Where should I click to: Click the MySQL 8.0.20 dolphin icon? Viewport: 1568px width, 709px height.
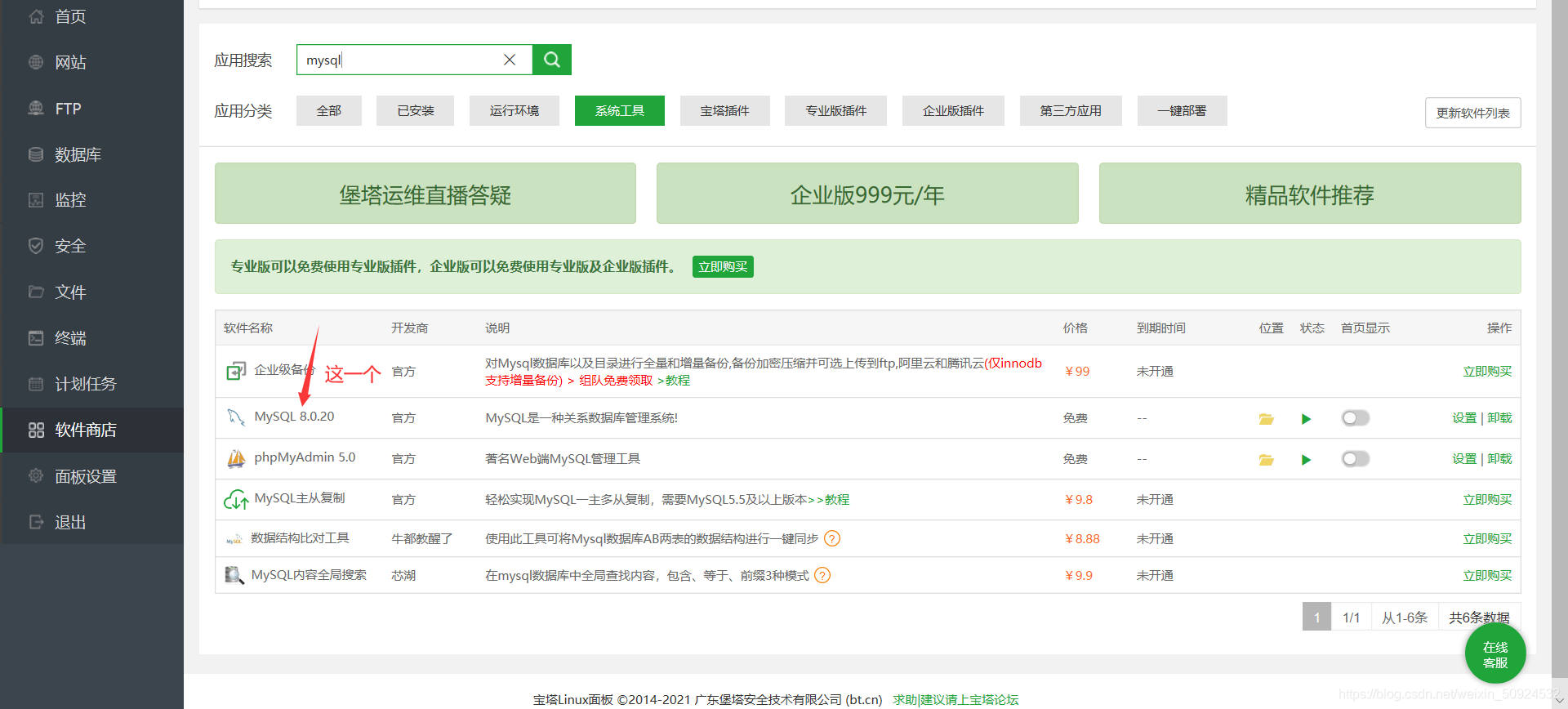pos(236,417)
